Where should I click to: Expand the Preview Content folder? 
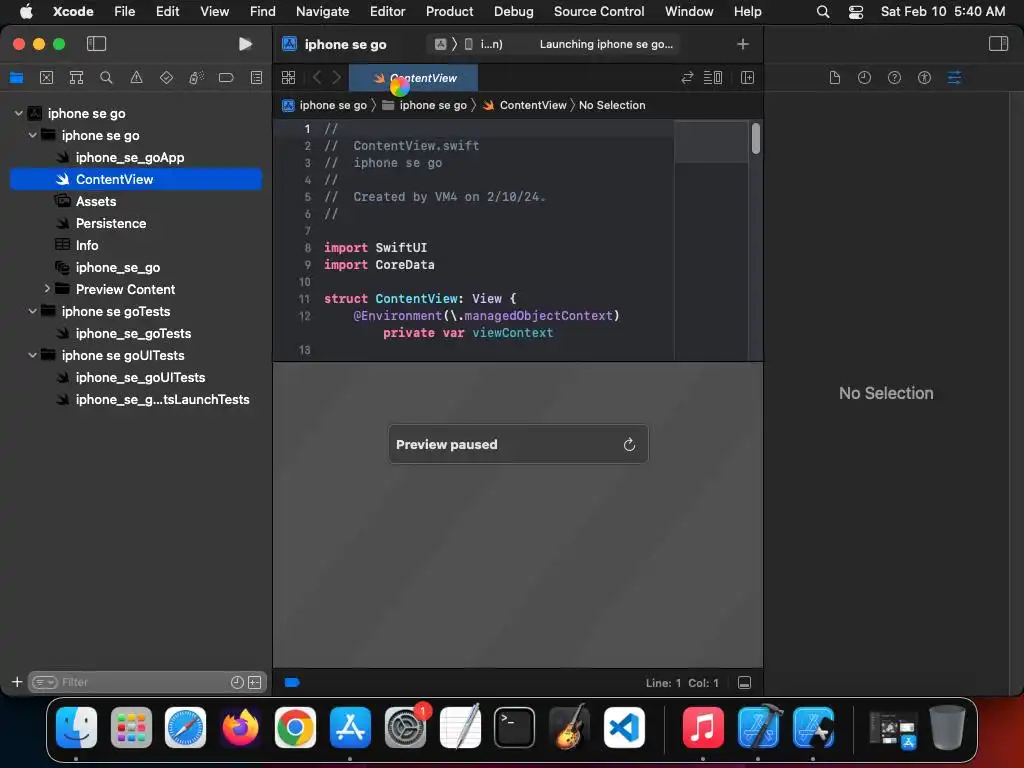pos(47,288)
